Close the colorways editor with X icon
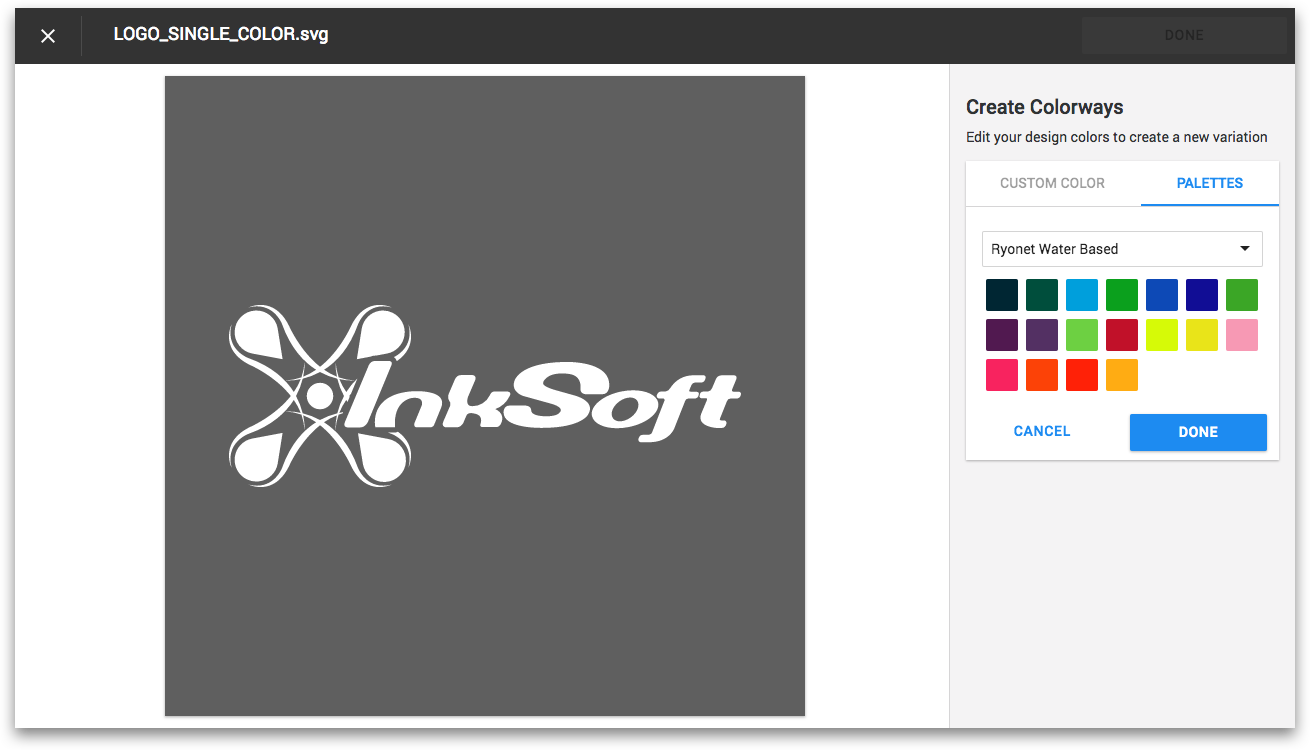 [48, 36]
